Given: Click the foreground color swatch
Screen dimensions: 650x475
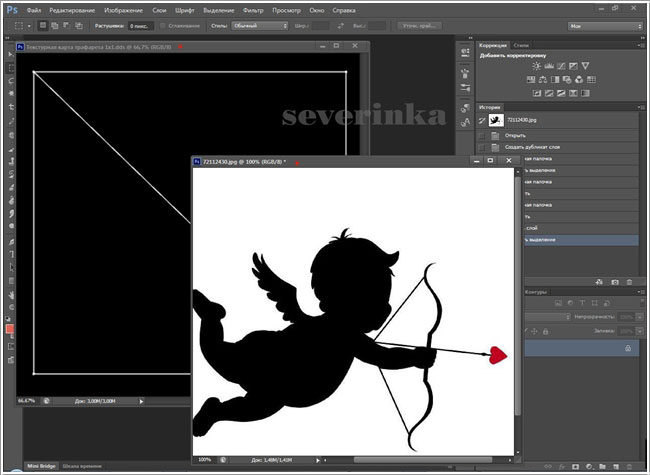Looking at the screenshot, I should pyautogui.click(x=10, y=328).
